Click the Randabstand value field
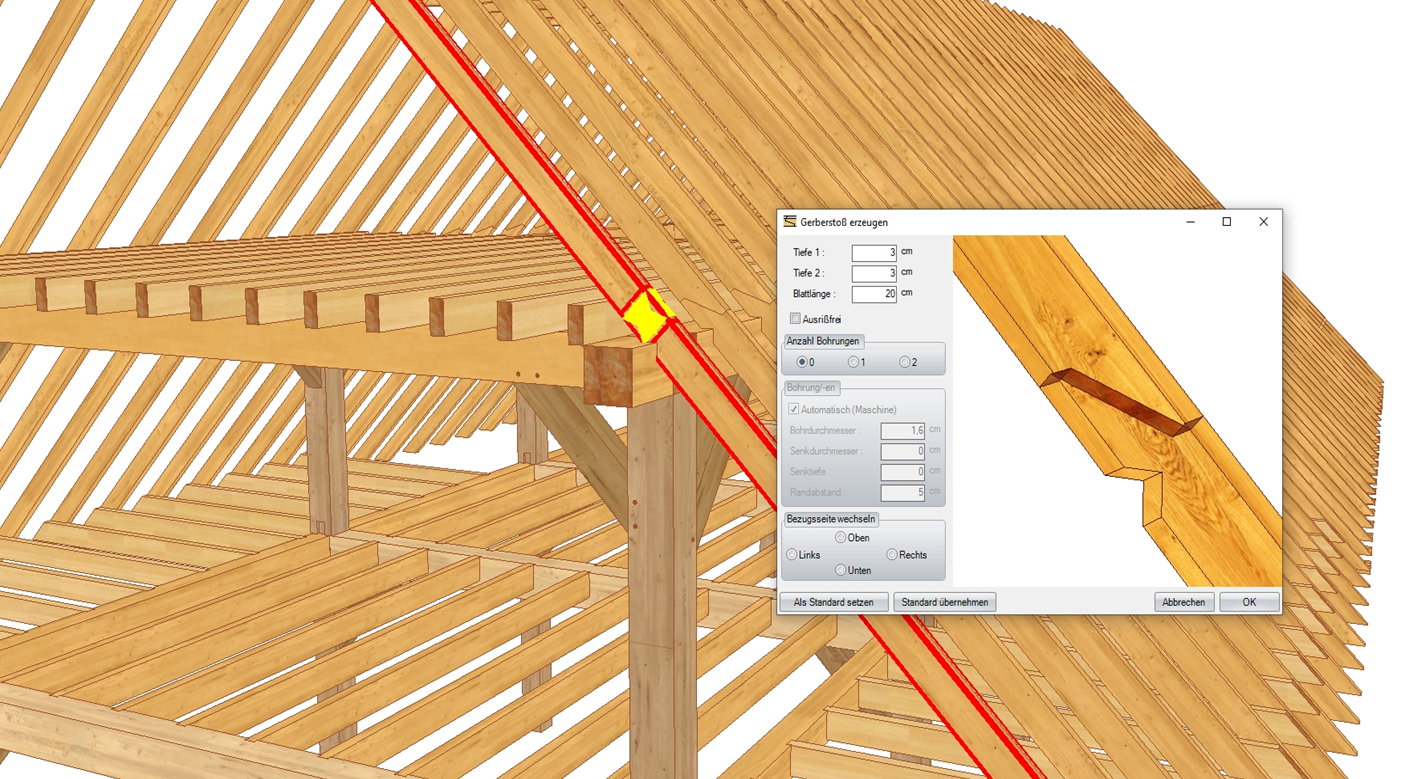Image resolution: width=1401 pixels, height=779 pixels. pos(902,493)
